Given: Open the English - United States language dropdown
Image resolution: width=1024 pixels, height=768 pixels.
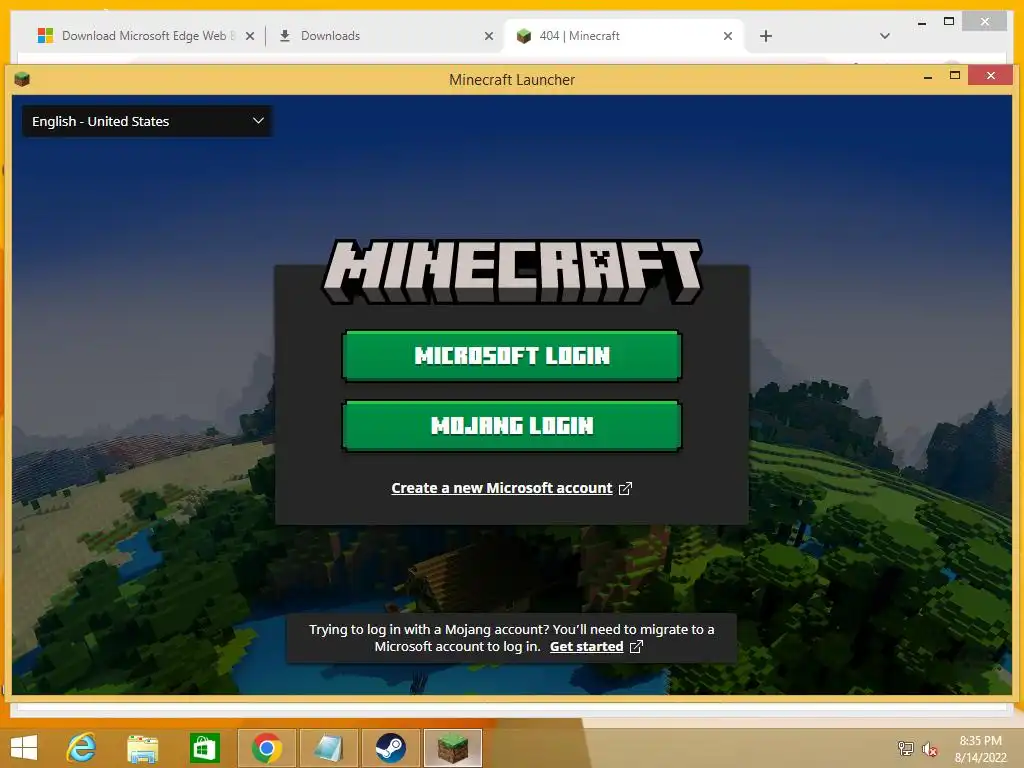Looking at the screenshot, I should [x=148, y=121].
